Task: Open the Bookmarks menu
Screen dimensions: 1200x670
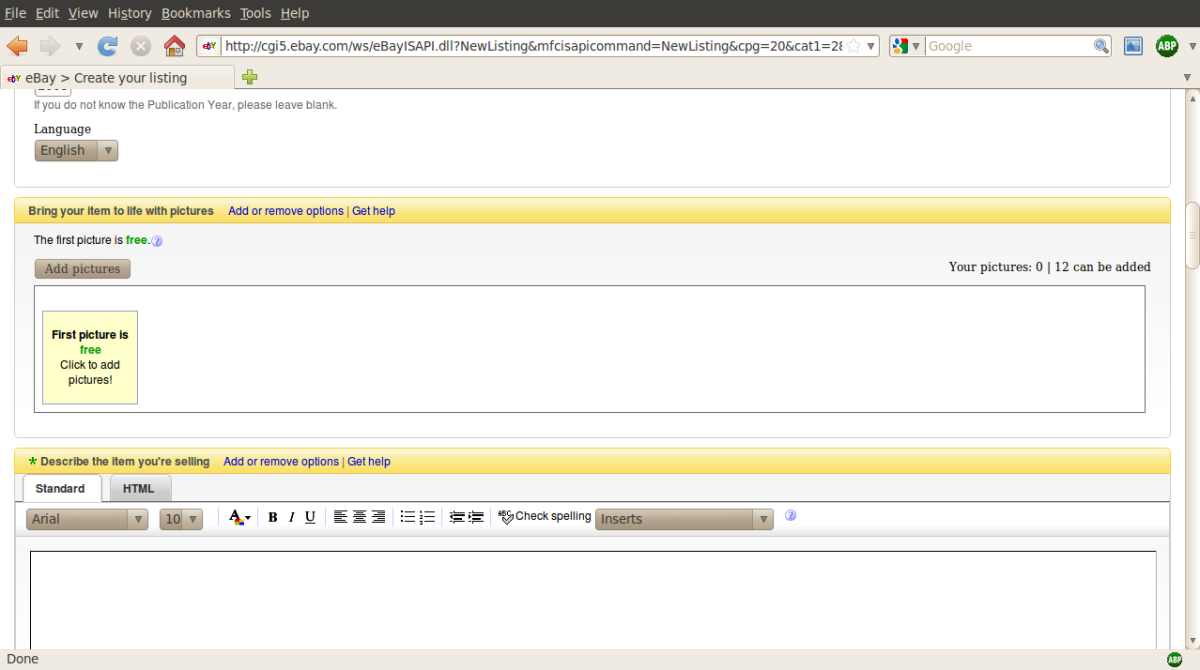Action: (196, 13)
